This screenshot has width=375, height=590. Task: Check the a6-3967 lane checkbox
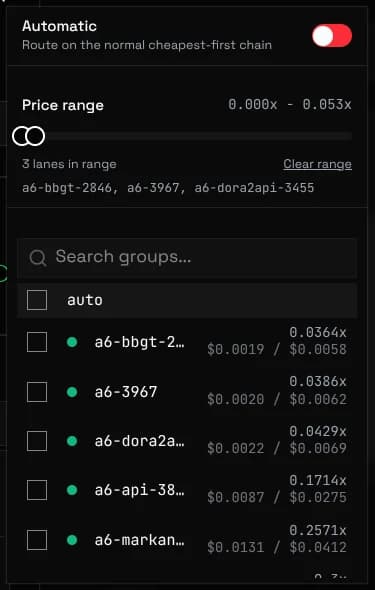pos(37,392)
